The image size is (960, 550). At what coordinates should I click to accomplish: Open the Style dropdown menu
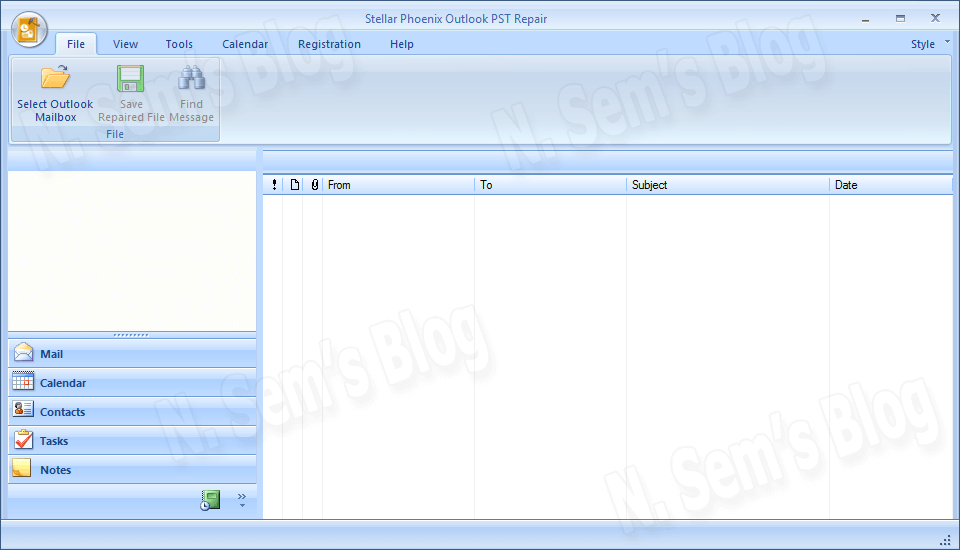pyautogui.click(x=929, y=44)
